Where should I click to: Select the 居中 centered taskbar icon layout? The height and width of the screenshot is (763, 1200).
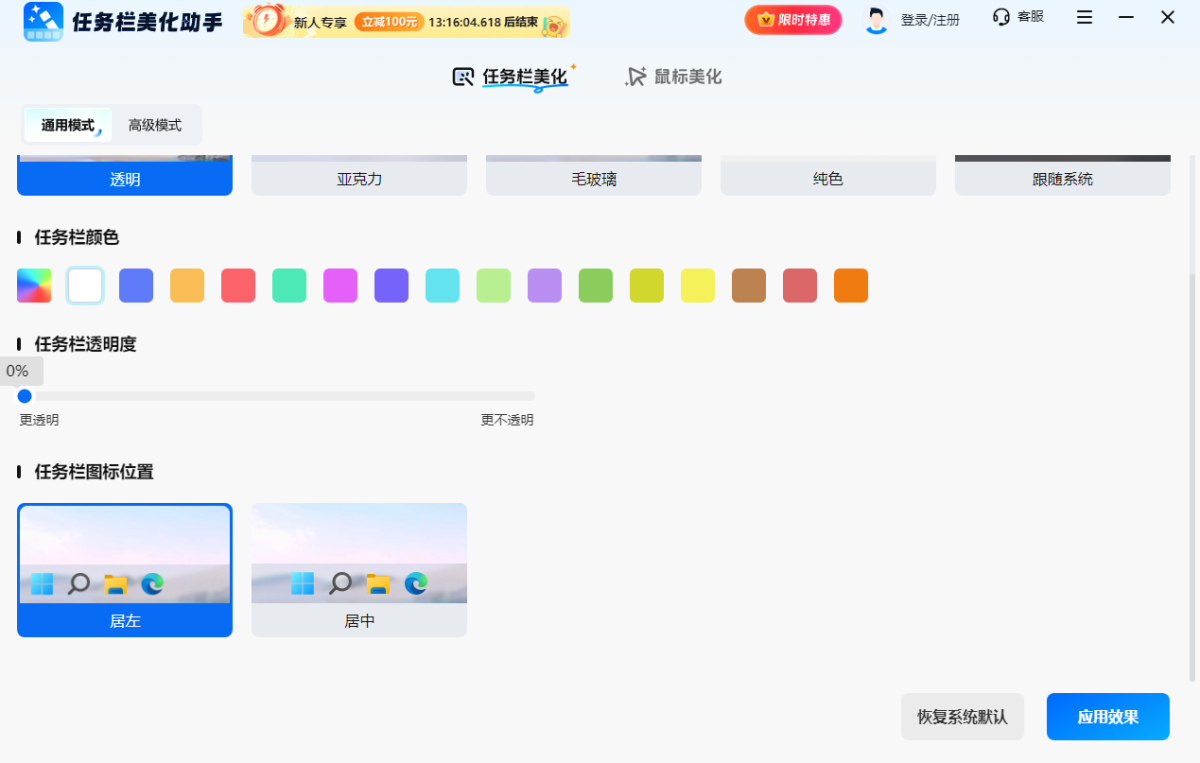click(359, 570)
